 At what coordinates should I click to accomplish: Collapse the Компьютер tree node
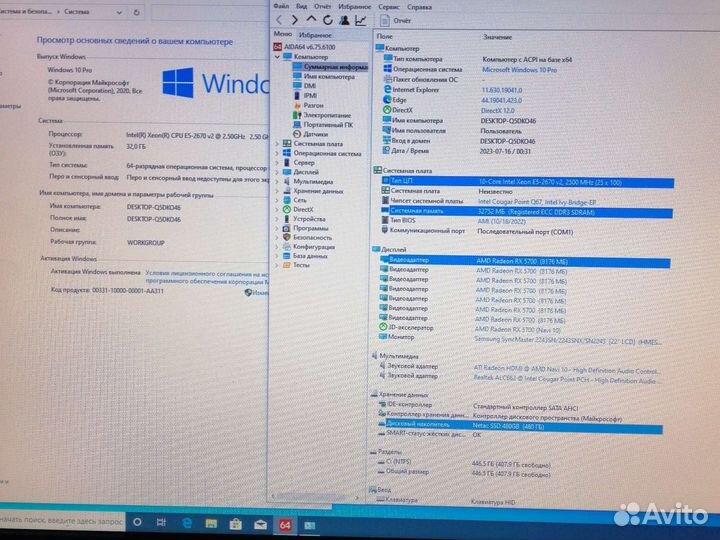click(277, 57)
